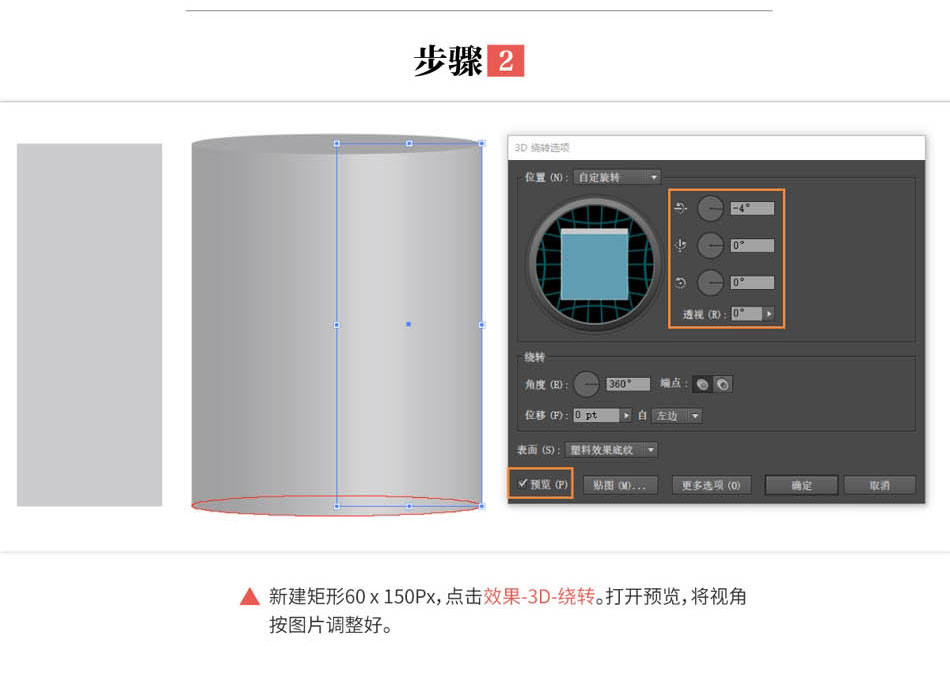This screenshot has width=950, height=678.
Task: Open the 表面 surface dropdown
Action: point(611,450)
